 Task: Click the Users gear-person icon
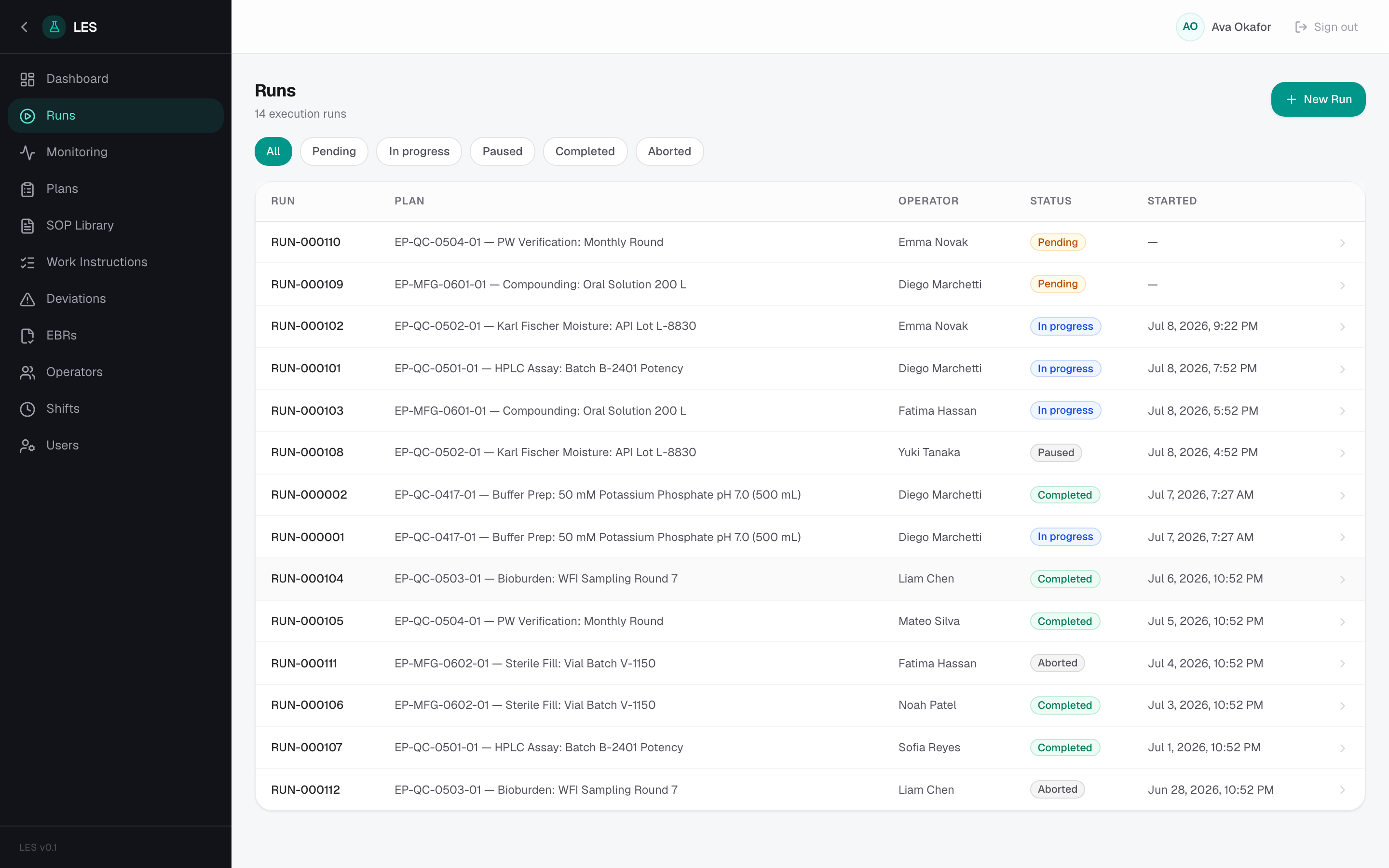coord(27,446)
